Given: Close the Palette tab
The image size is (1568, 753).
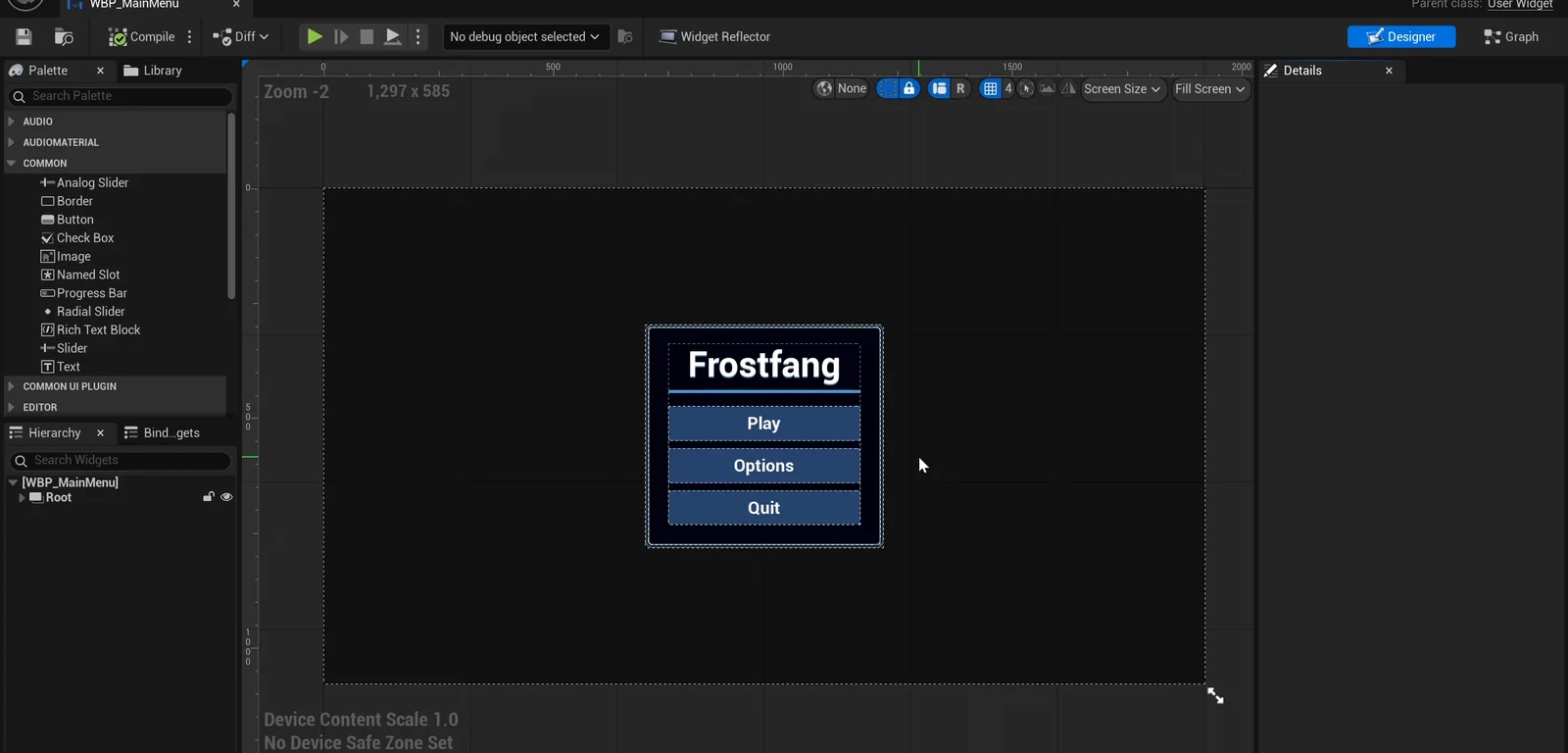Looking at the screenshot, I should tap(100, 71).
